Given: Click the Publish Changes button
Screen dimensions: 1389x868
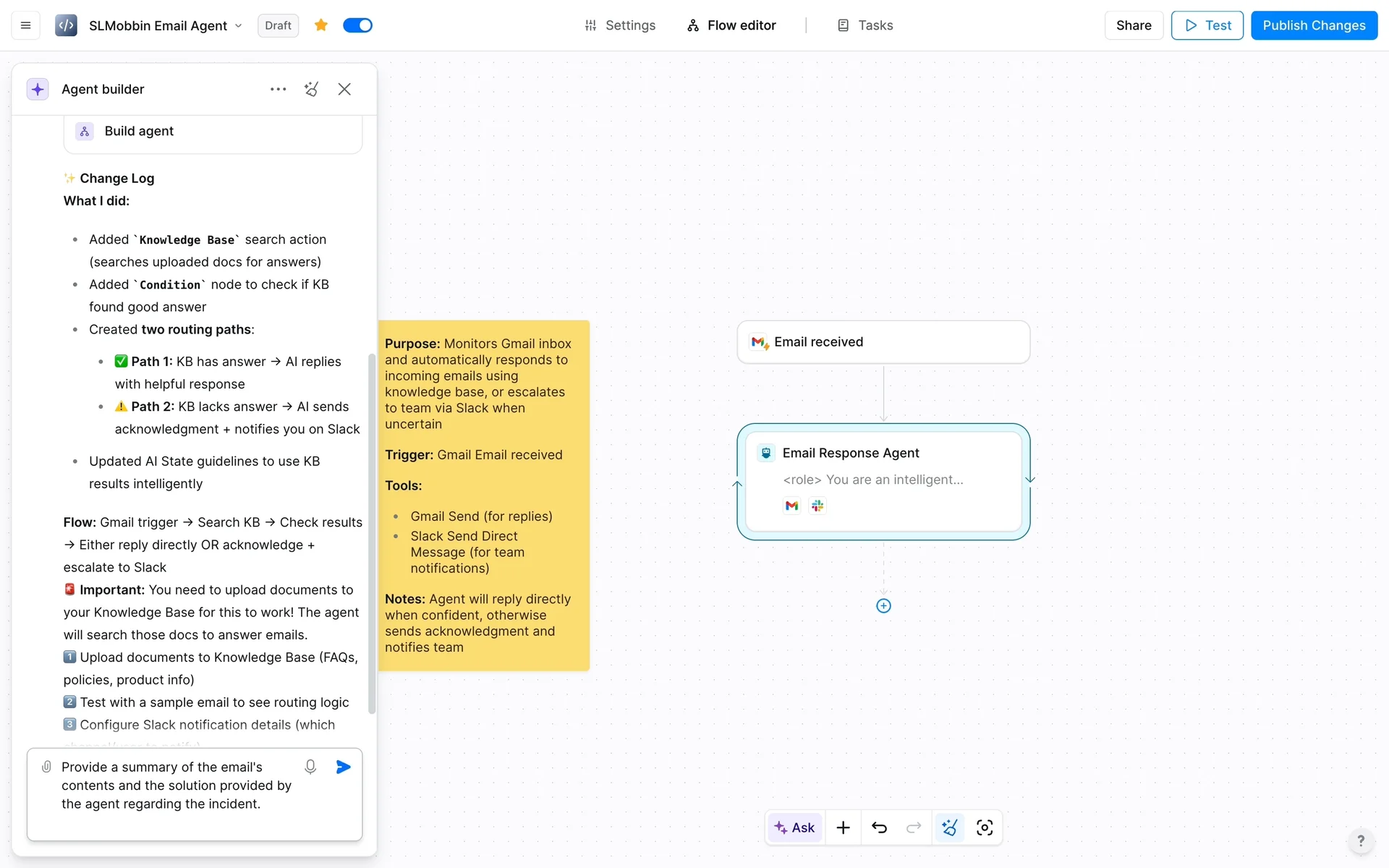Looking at the screenshot, I should click(x=1314, y=25).
